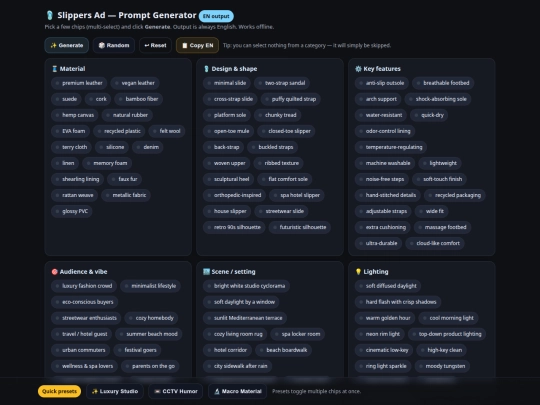Select the bright white studio cyclorama chip

[246, 286]
